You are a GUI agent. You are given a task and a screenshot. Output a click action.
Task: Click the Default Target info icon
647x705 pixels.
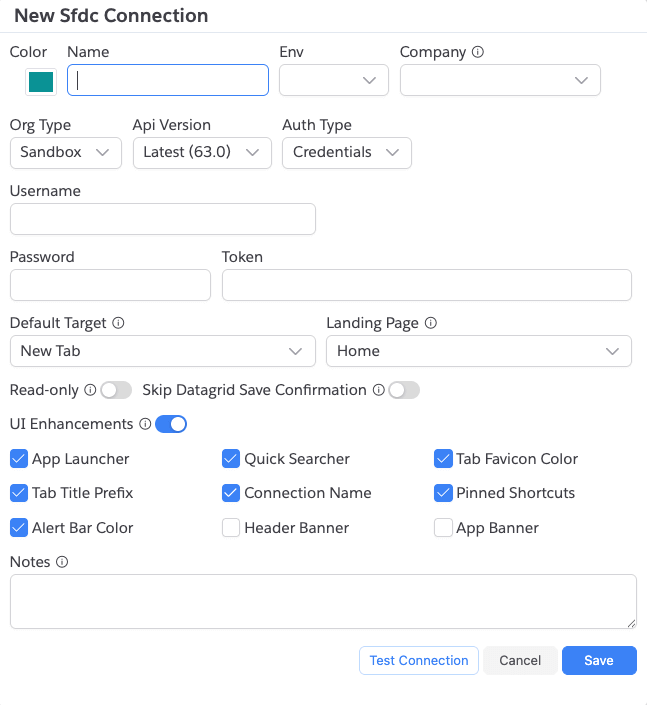[118, 323]
